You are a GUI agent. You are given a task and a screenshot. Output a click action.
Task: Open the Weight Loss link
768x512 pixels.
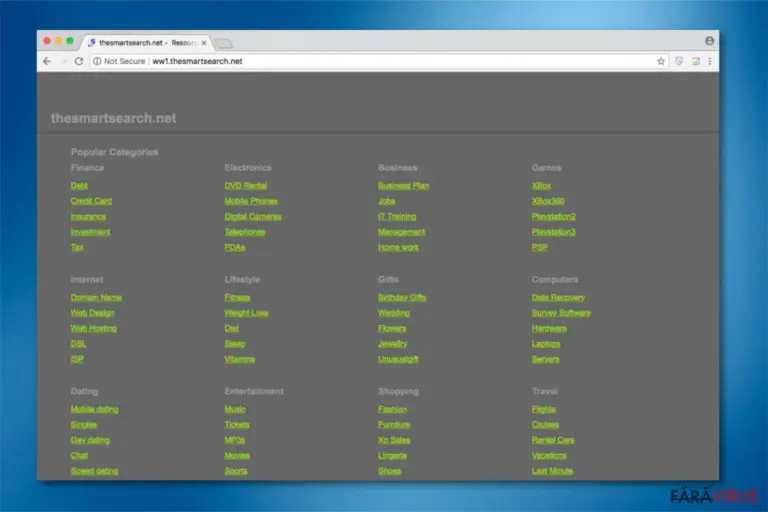[x=246, y=313]
